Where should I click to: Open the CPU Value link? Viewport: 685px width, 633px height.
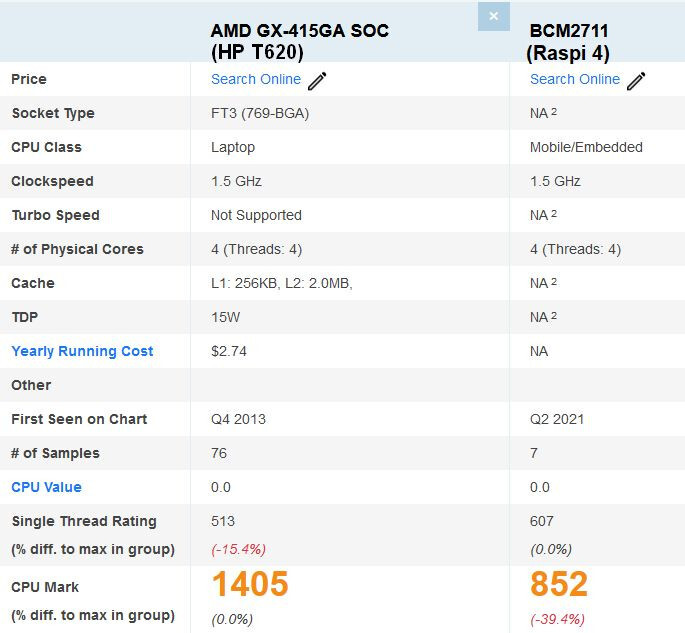46,487
